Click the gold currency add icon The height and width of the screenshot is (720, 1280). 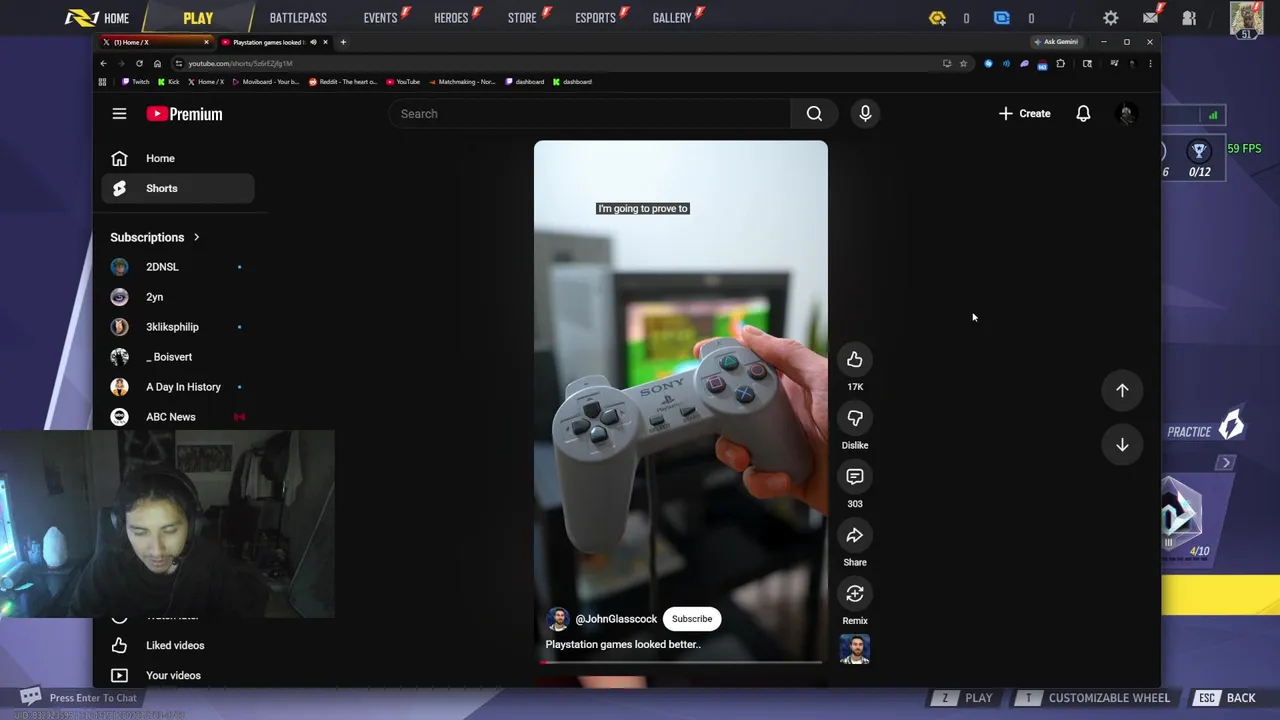click(937, 18)
